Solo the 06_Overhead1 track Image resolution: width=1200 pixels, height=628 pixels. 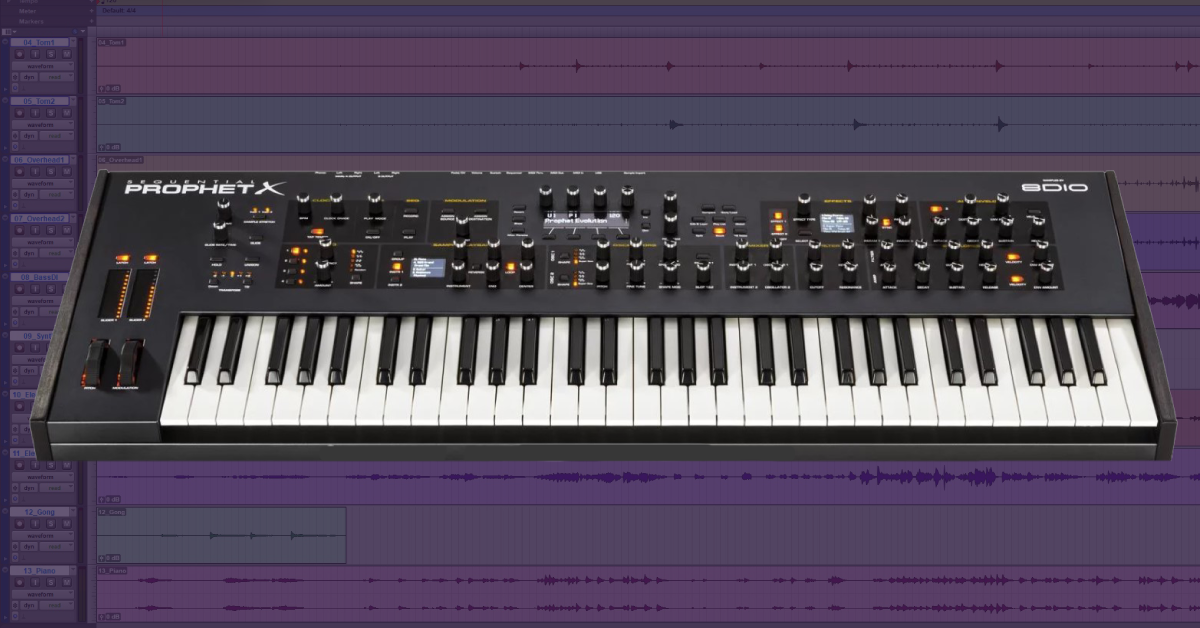pos(50,172)
